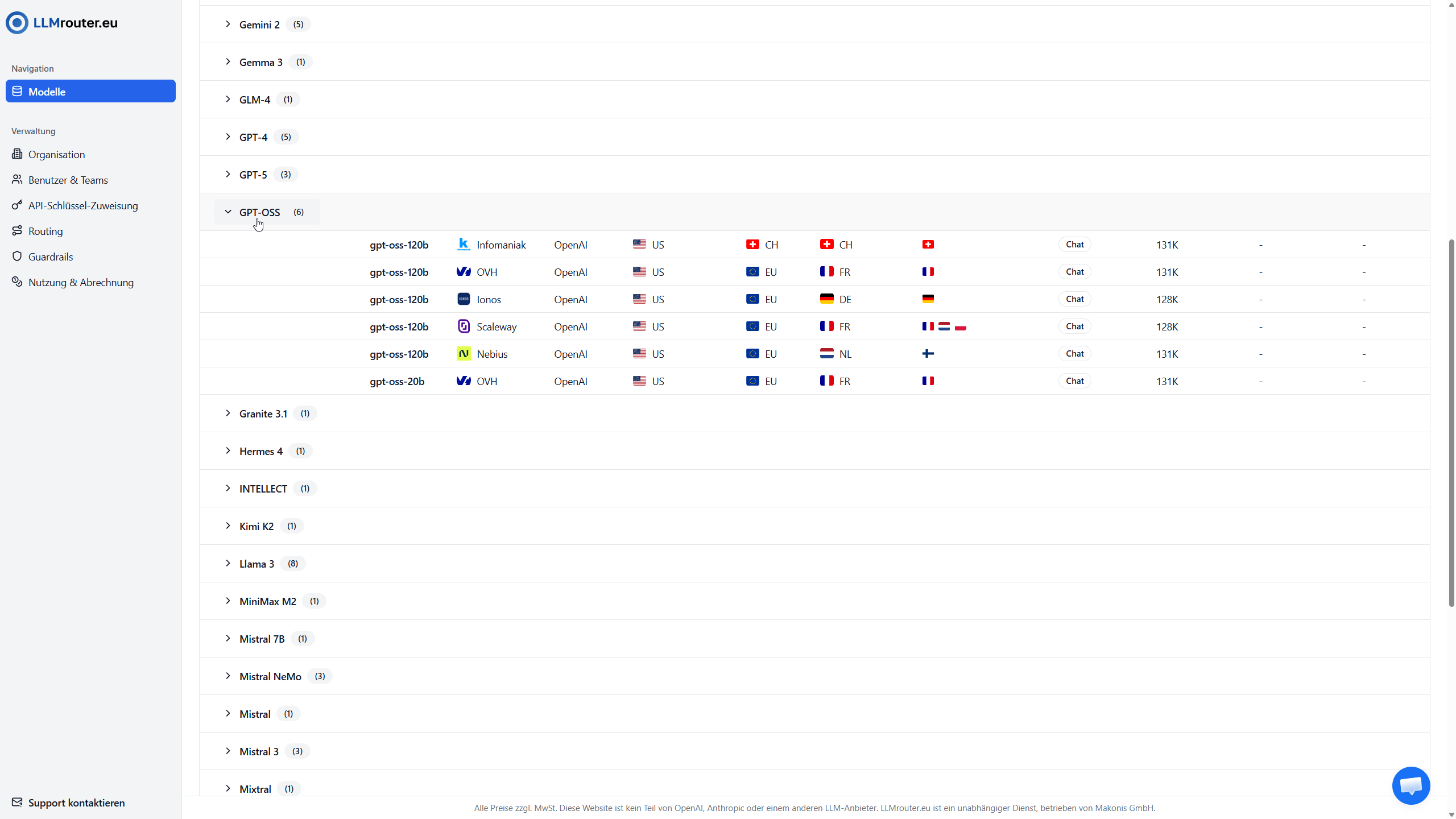Click the Organisation building icon
Image resolution: width=1456 pixels, height=819 pixels.
(17, 154)
